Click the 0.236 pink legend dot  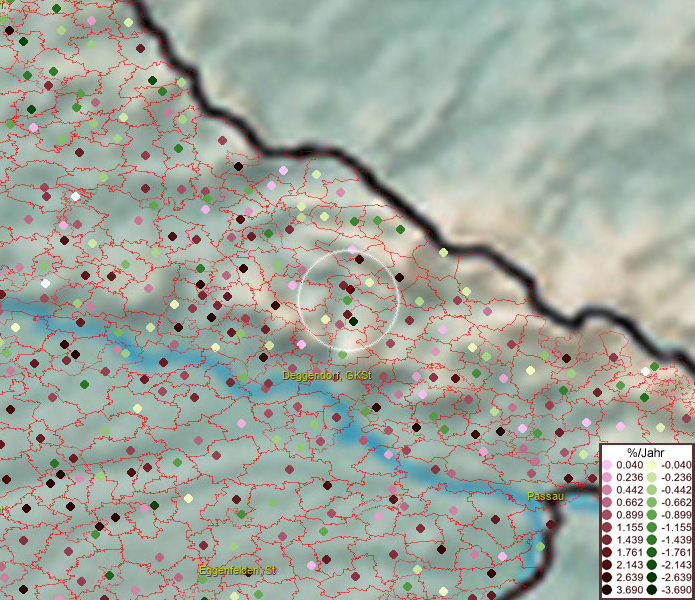(x=607, y=477)
